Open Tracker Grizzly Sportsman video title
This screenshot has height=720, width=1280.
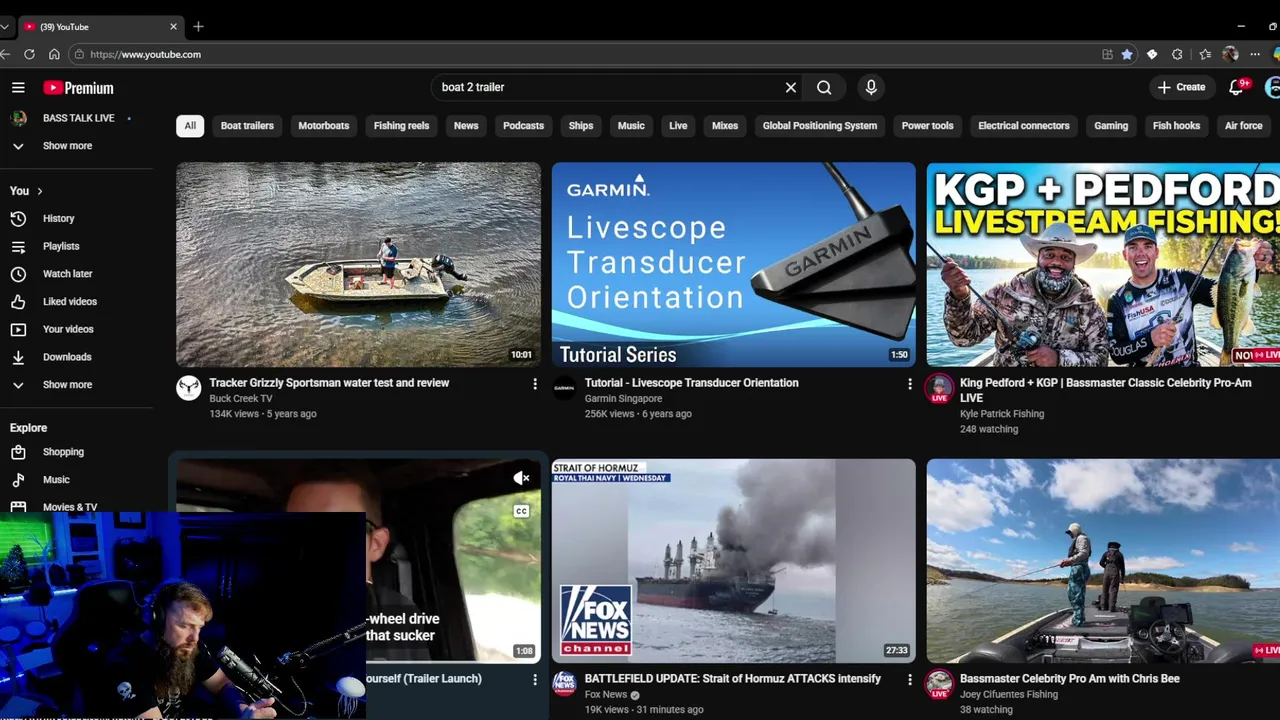pos(329,383)
